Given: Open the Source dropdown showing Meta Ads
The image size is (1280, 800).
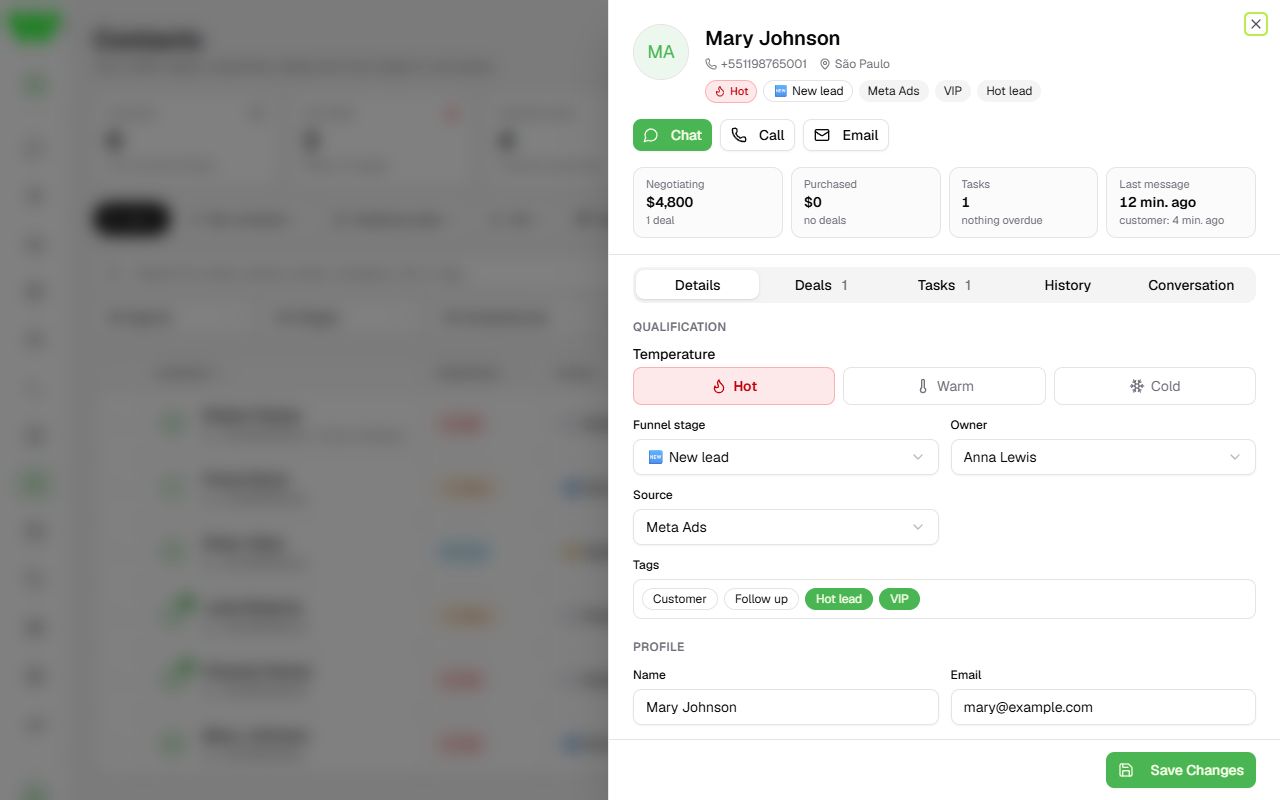Looking at the screenshot, I should tap(786, 527).
